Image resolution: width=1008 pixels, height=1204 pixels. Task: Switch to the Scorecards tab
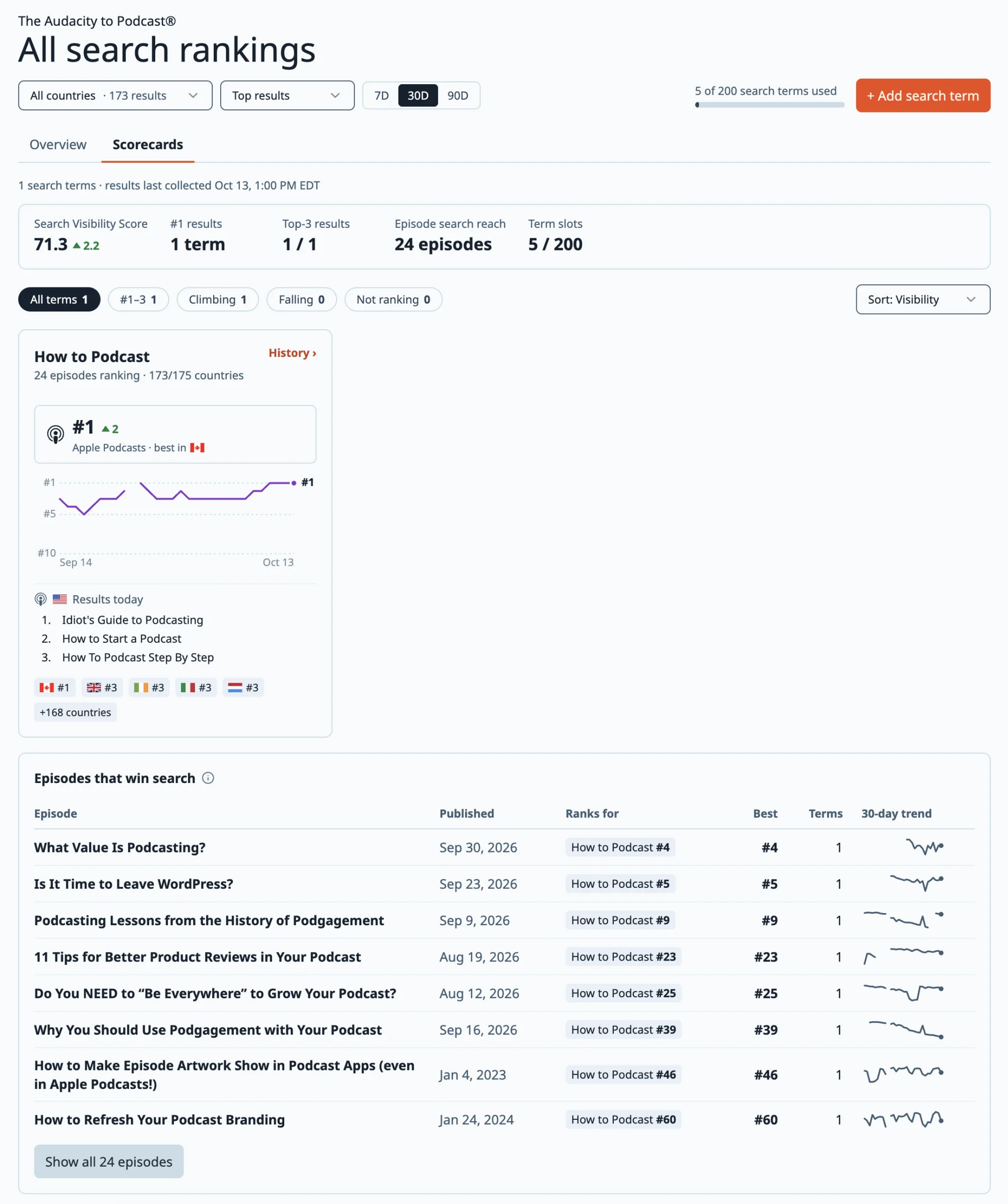point(148,145)
